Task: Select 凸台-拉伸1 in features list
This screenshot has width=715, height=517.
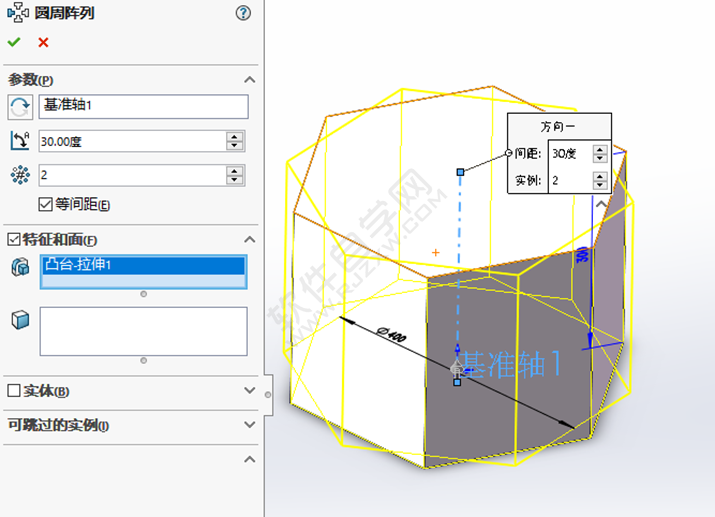Action: point(144,265)
